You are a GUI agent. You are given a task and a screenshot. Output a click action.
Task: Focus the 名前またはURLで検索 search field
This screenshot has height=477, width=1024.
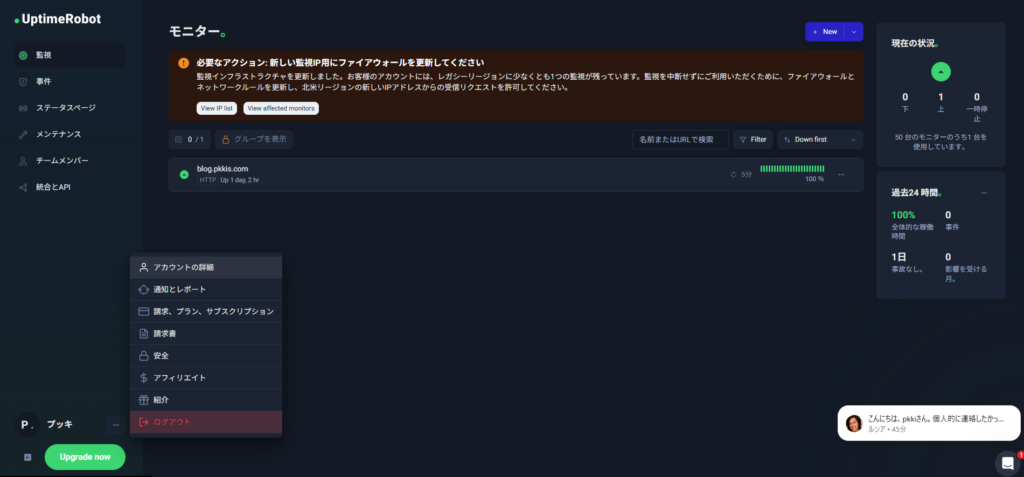coord(680,139)
